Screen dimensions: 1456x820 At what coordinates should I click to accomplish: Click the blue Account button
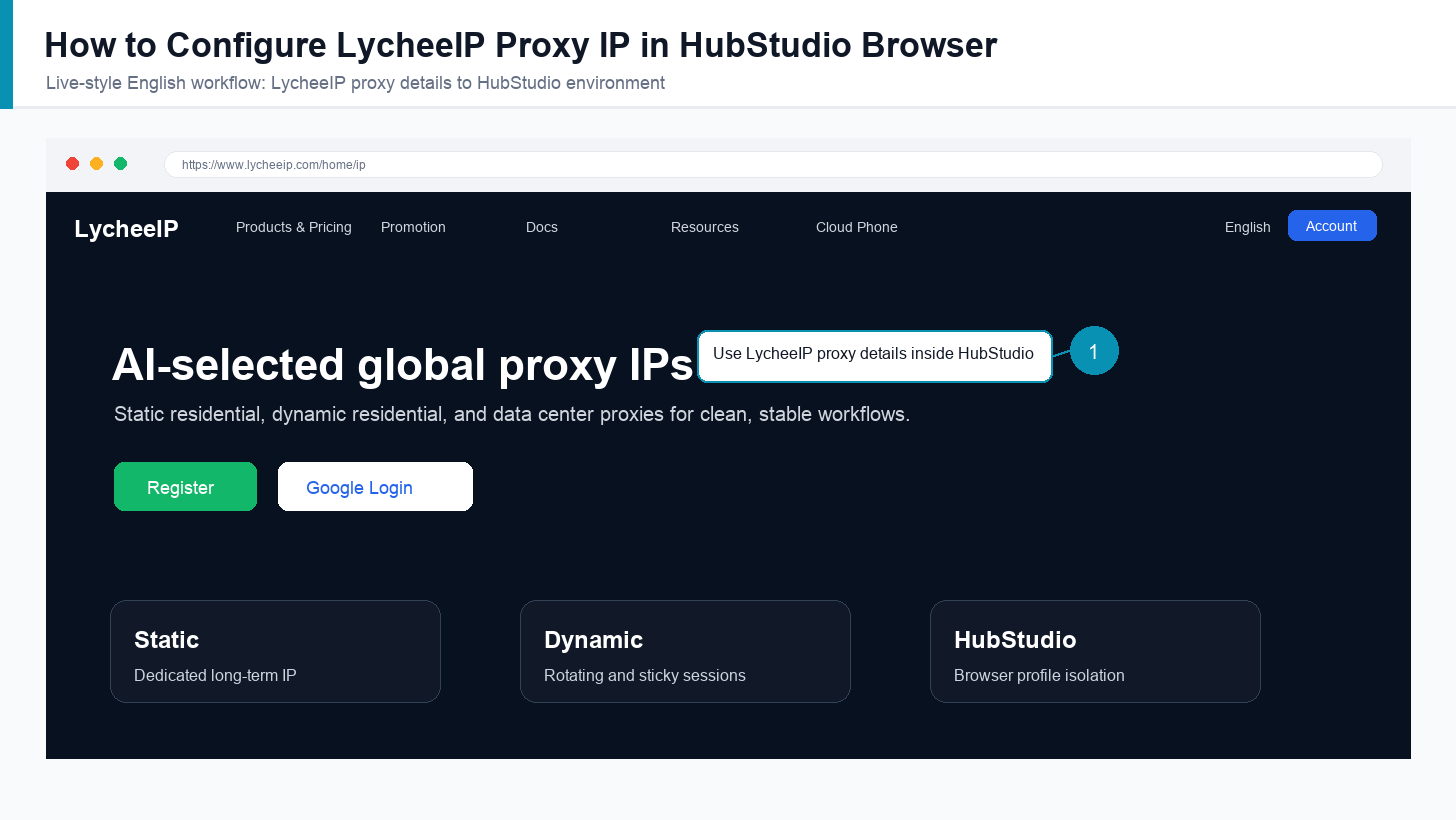click(x=1332, y=226)
